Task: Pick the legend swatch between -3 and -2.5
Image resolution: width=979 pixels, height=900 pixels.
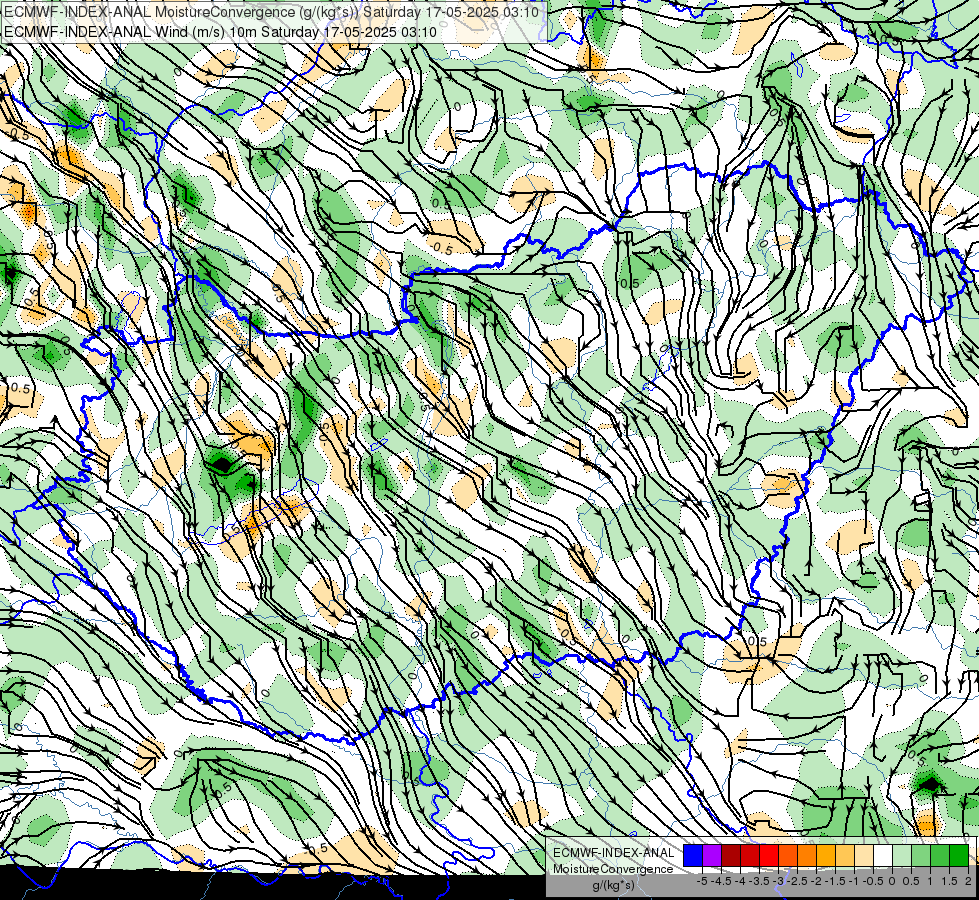Action: tap(788, 855)
